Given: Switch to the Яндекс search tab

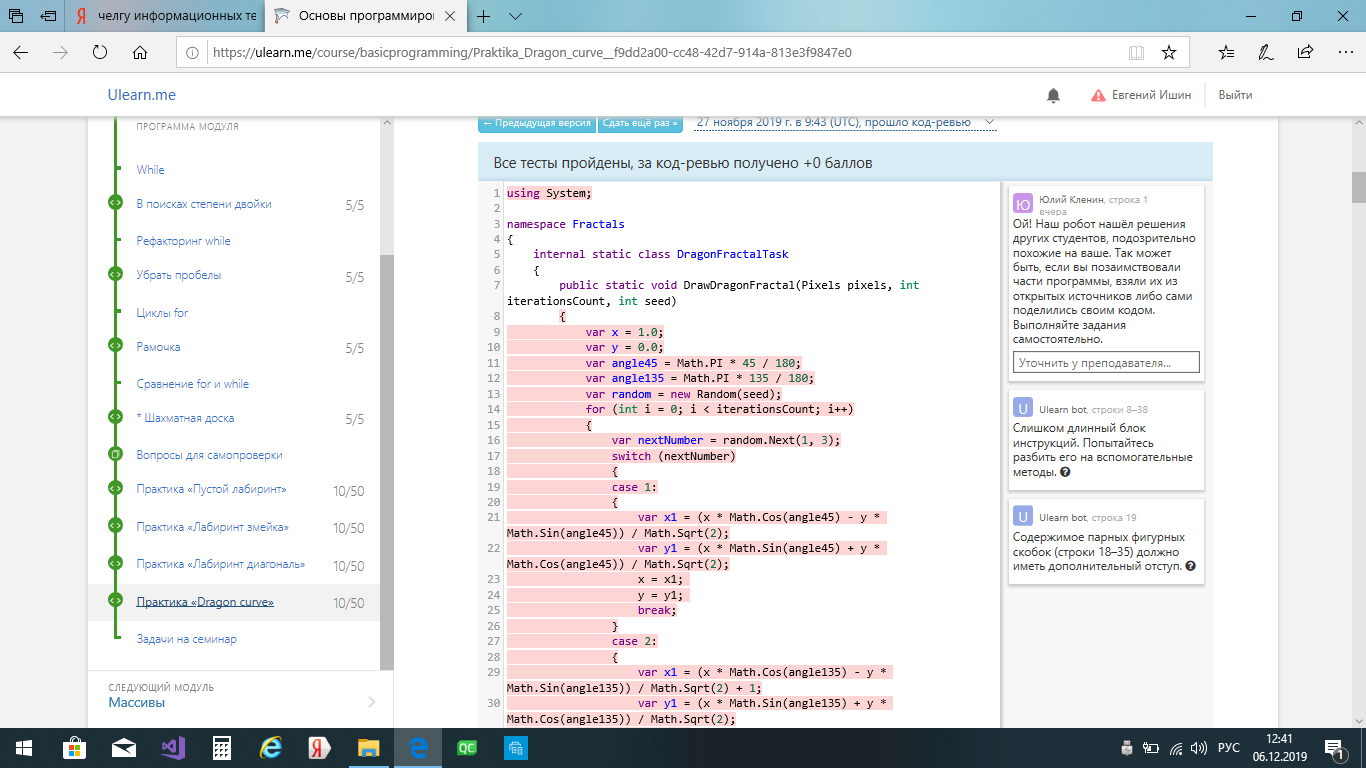Looking at the screenshot, I should point(165,16).
